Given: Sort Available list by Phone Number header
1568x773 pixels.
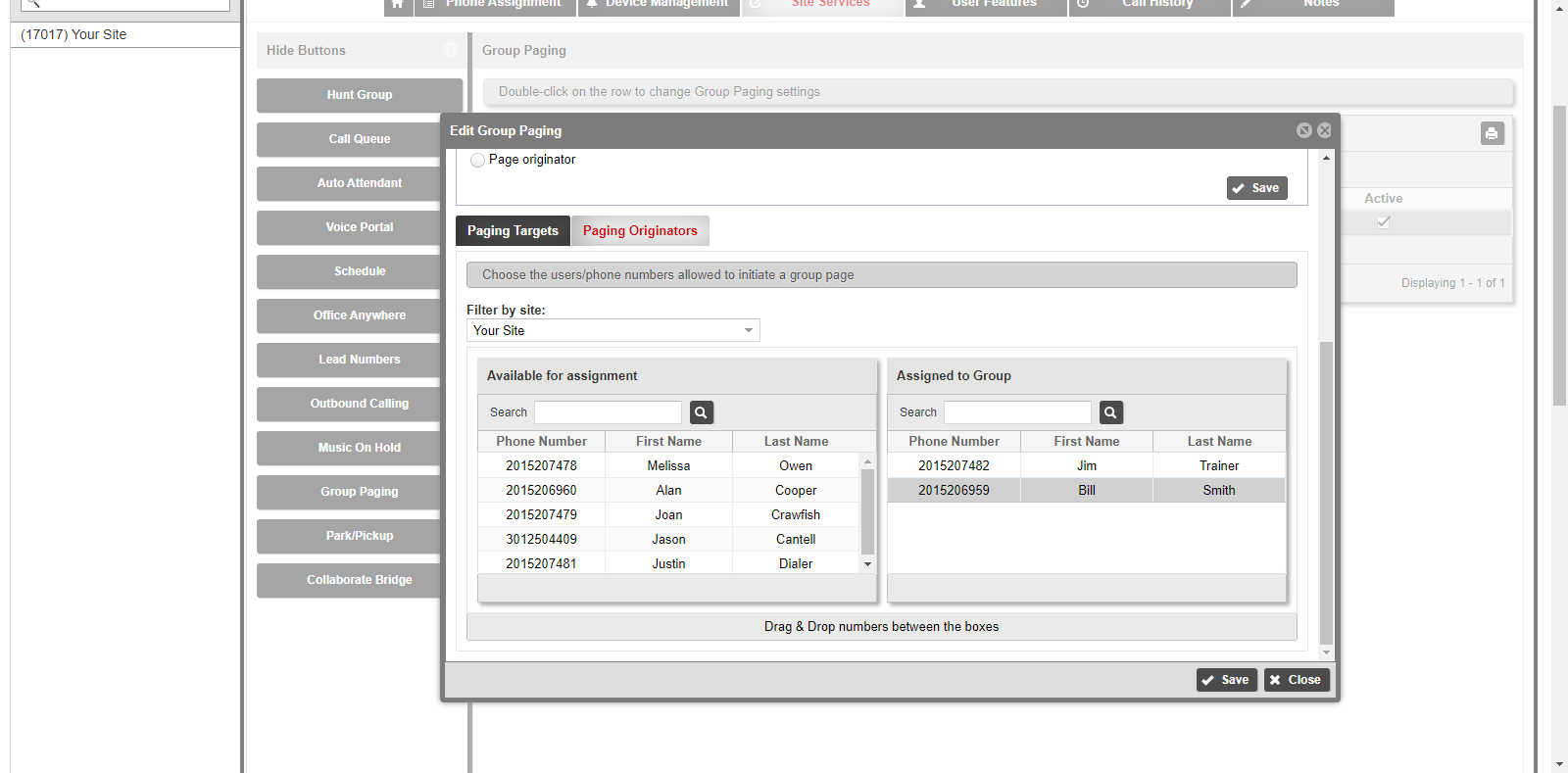Looking at the screenshot, I should (x=541, y=442).
